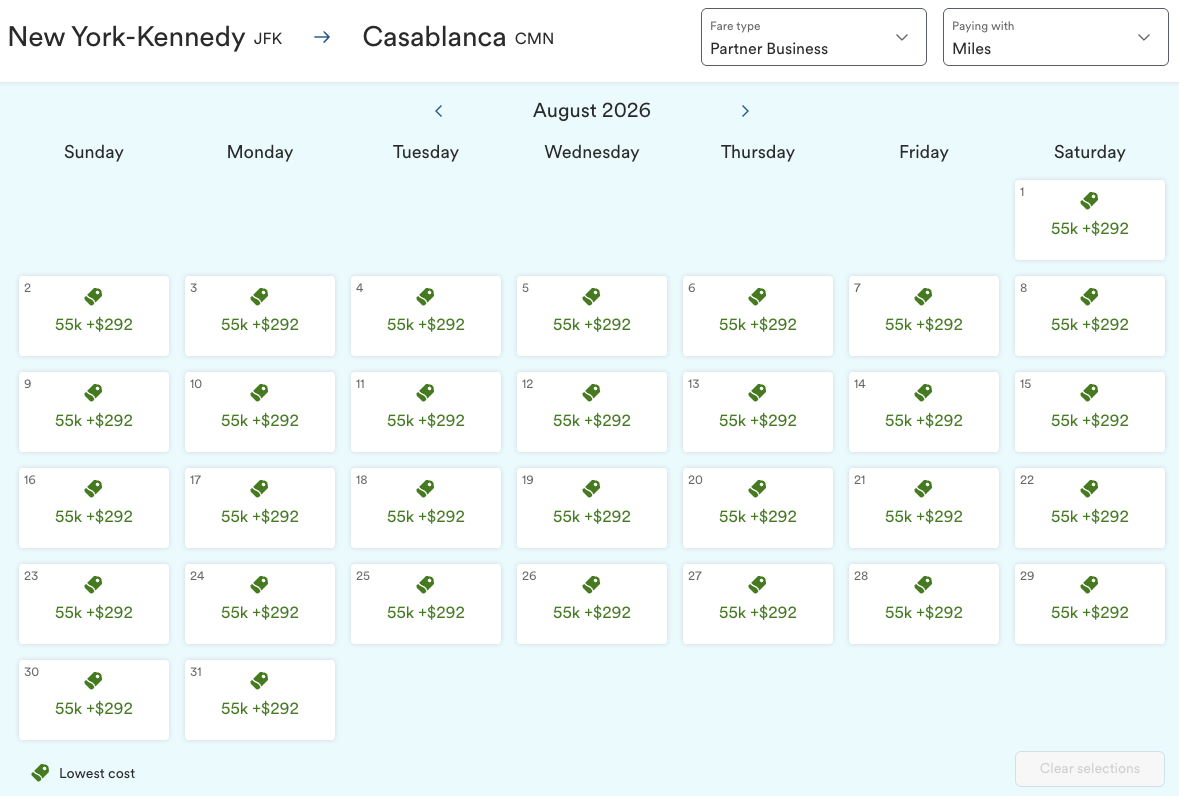Click the 55k +$292 fare on August 3

pos(259,324)
